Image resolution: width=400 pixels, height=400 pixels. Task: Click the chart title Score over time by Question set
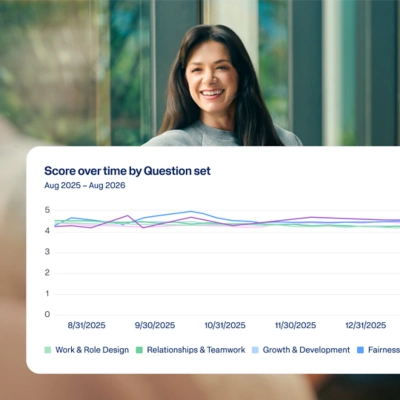[x=127, y=171]
